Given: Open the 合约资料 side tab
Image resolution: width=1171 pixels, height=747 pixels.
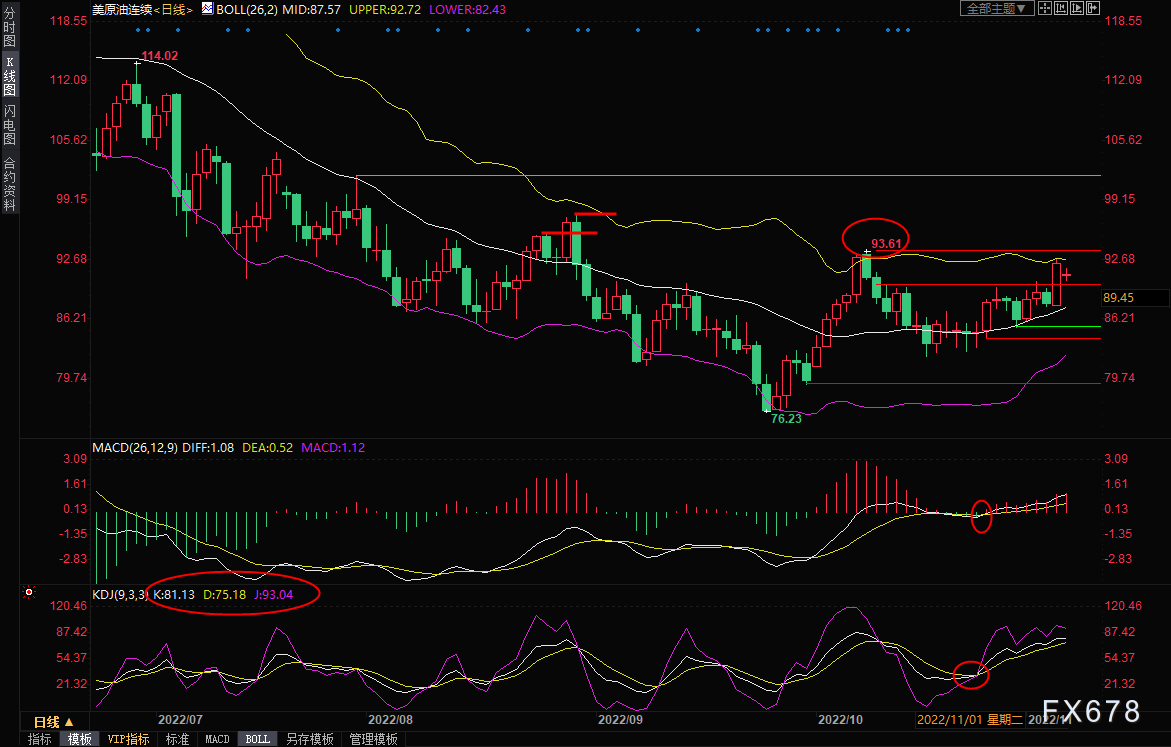Looking at the screenshot, I should (9, 184).
